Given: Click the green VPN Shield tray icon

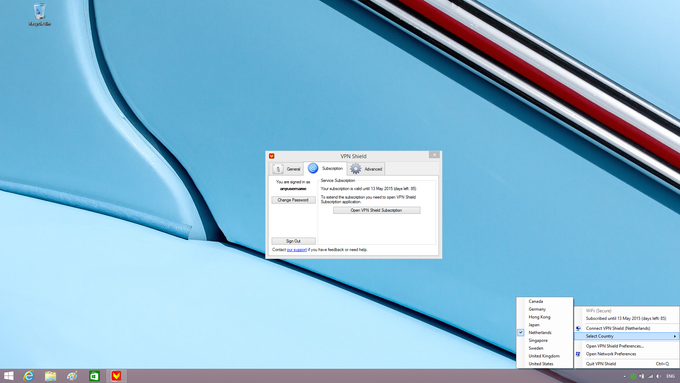Looking at the screenshot, I should pos(633,376).
